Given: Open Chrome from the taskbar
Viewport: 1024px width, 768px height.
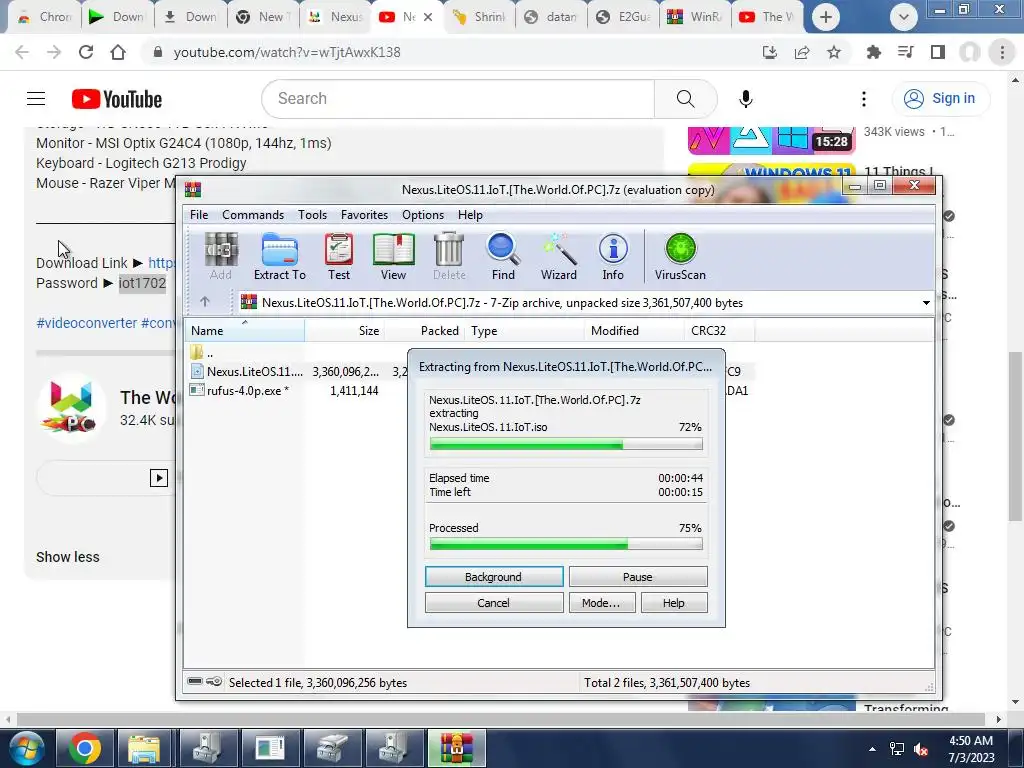Looking at the screenshot, I should [x=85, y=748].
